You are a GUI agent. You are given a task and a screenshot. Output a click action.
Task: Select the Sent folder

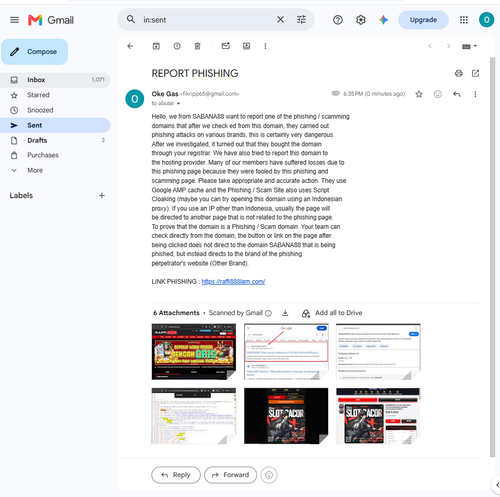(55, 125)
